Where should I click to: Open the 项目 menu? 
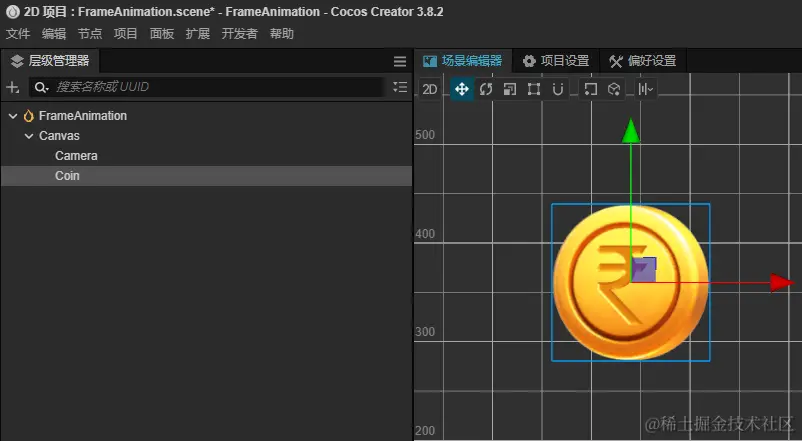(x=125, y=34)
